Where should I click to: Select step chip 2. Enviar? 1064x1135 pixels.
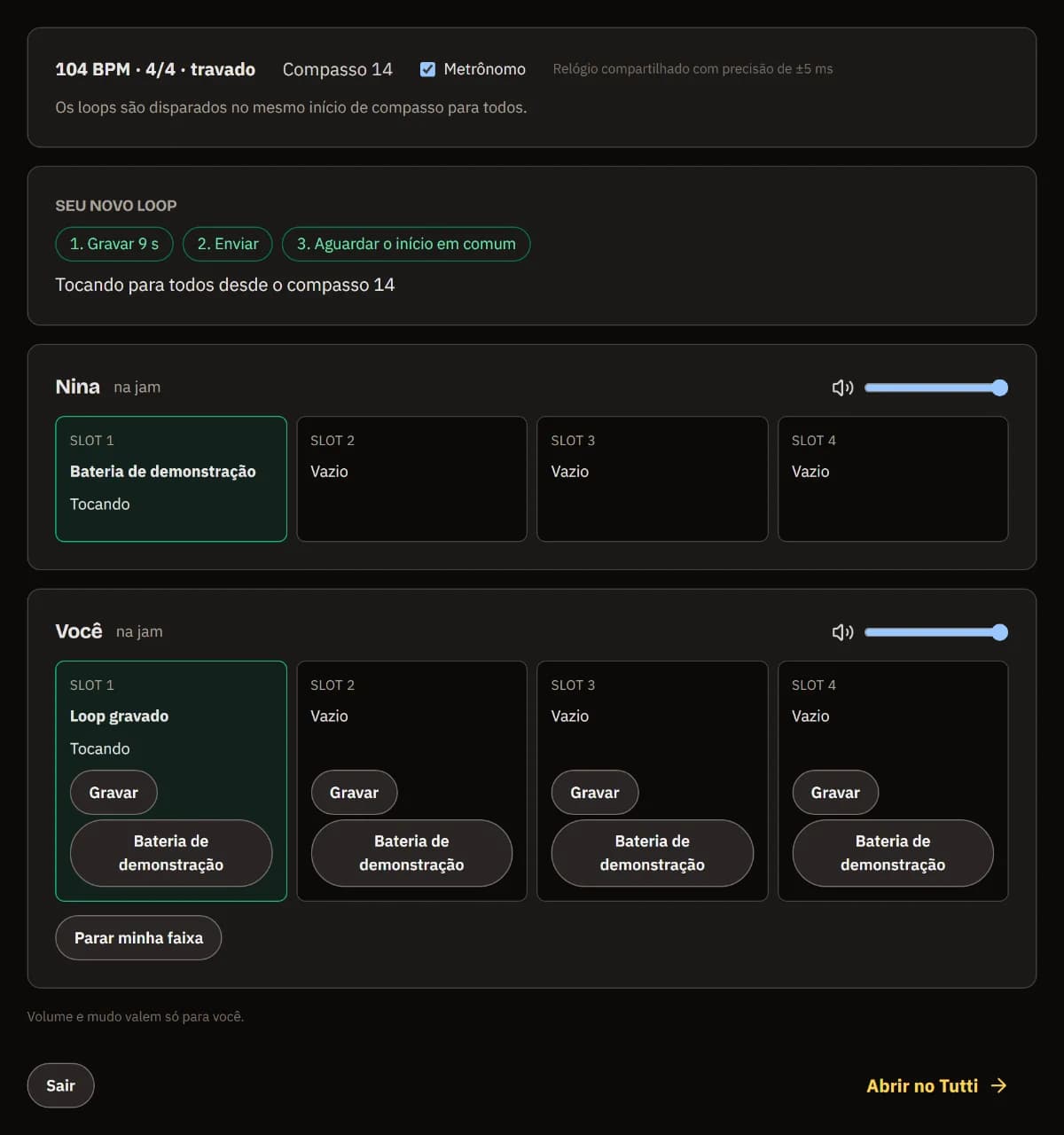228,244
